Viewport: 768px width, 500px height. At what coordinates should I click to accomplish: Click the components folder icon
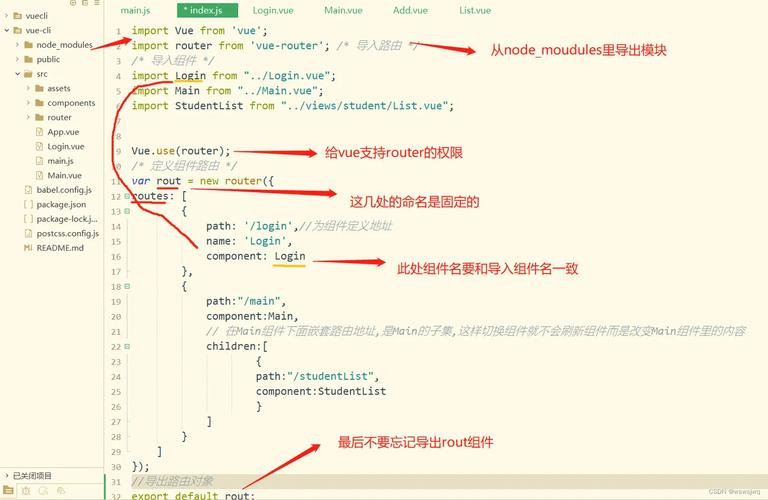pos(40,103)
